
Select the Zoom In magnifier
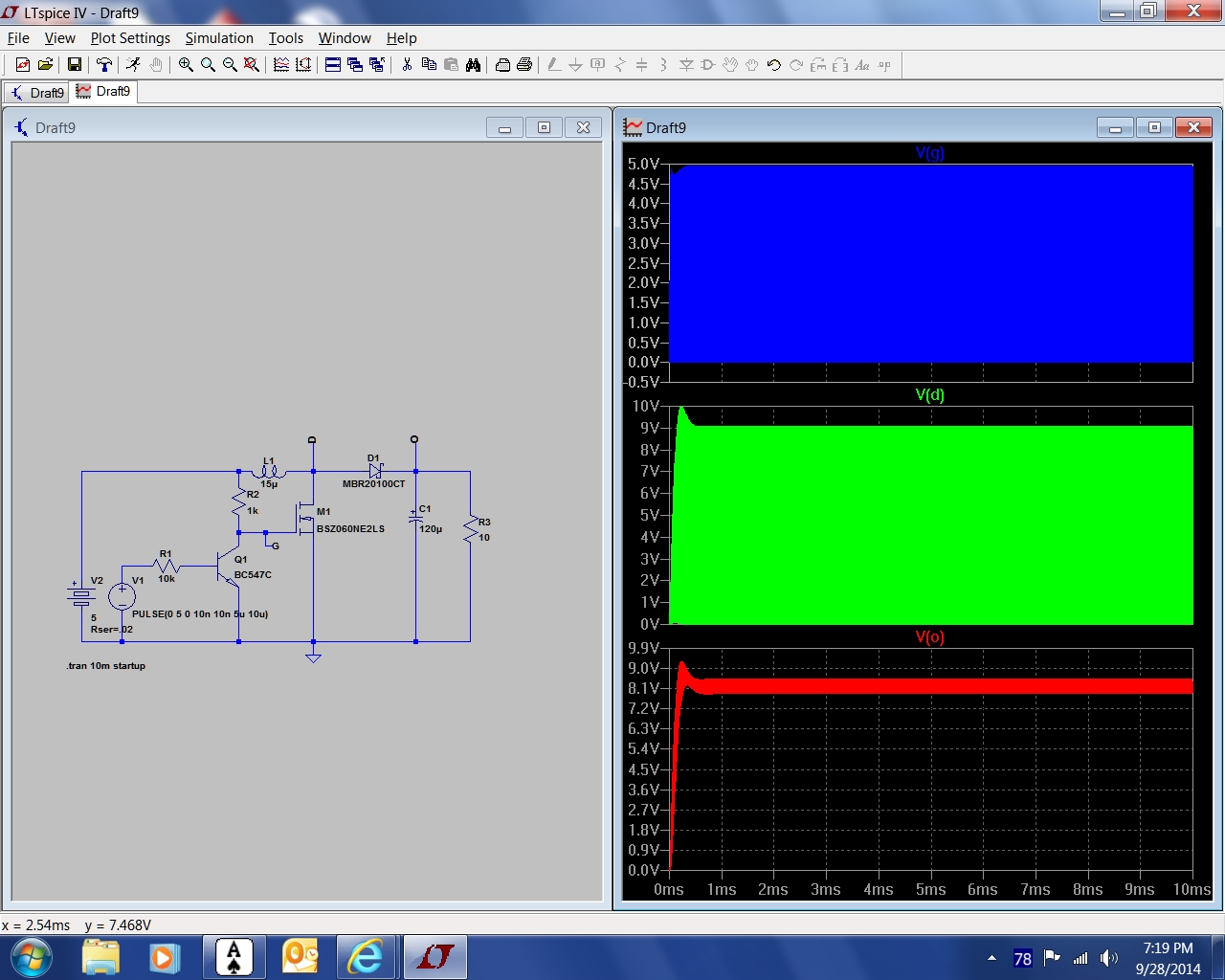(186, 65)
